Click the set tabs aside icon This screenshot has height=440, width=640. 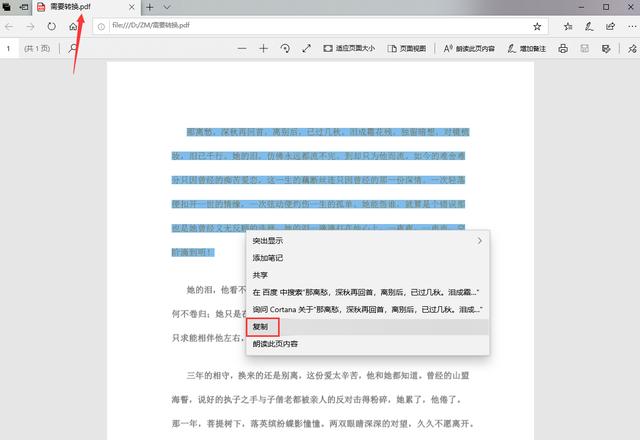tap(24, 7)
